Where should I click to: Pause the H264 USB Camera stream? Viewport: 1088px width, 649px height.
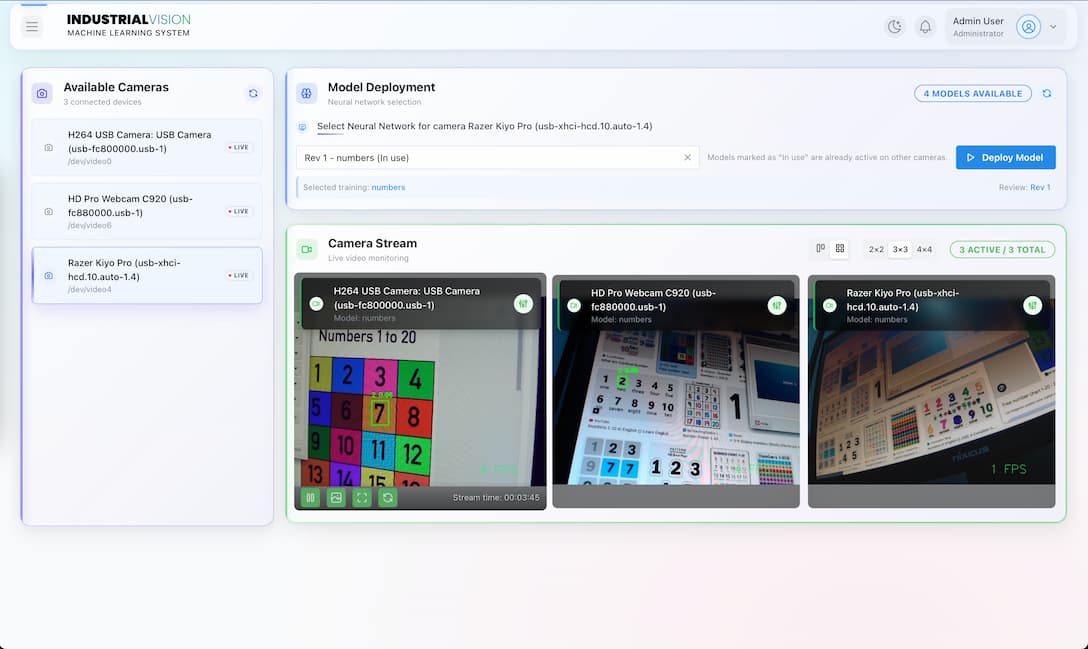coord(310,497)
